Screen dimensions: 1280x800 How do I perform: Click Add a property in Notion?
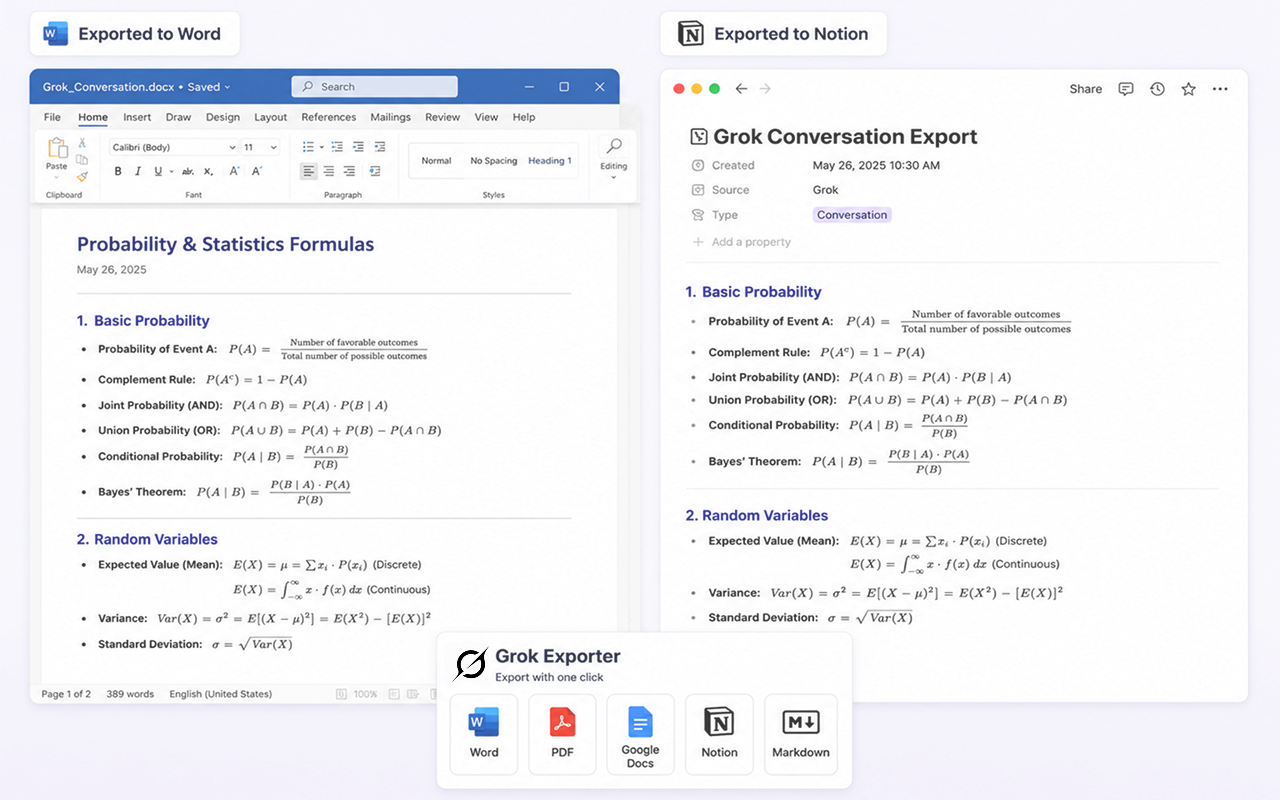(741, 242)
